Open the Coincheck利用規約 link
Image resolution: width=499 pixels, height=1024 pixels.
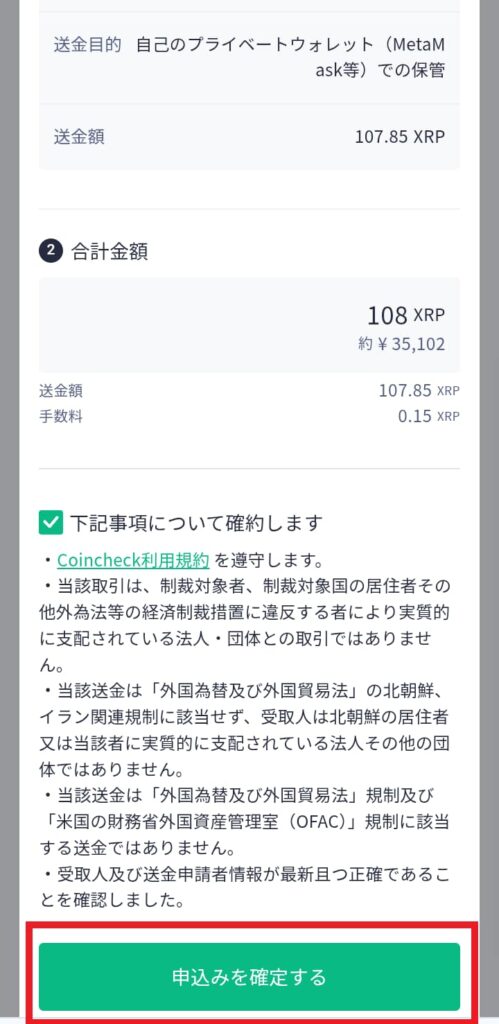click(x=133, y=560)
